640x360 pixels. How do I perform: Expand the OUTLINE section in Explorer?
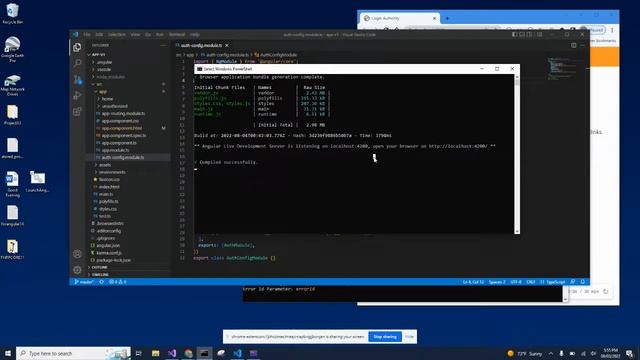[x=99, y=267]
